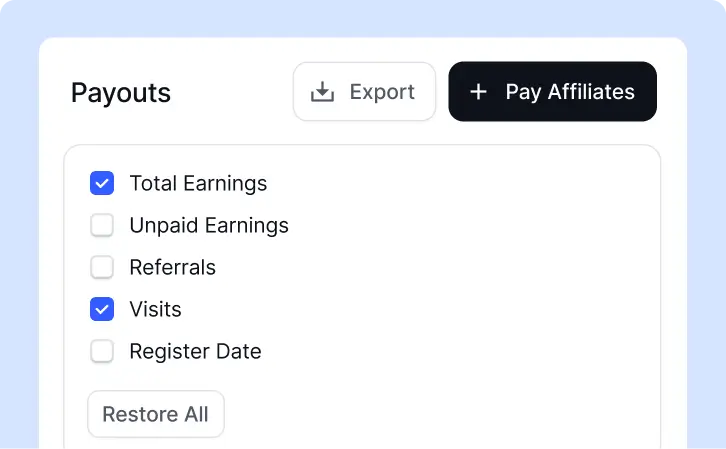Click the plus icon in Pay Affiliates
Screen dimensions: 726x449
point(478,92)
